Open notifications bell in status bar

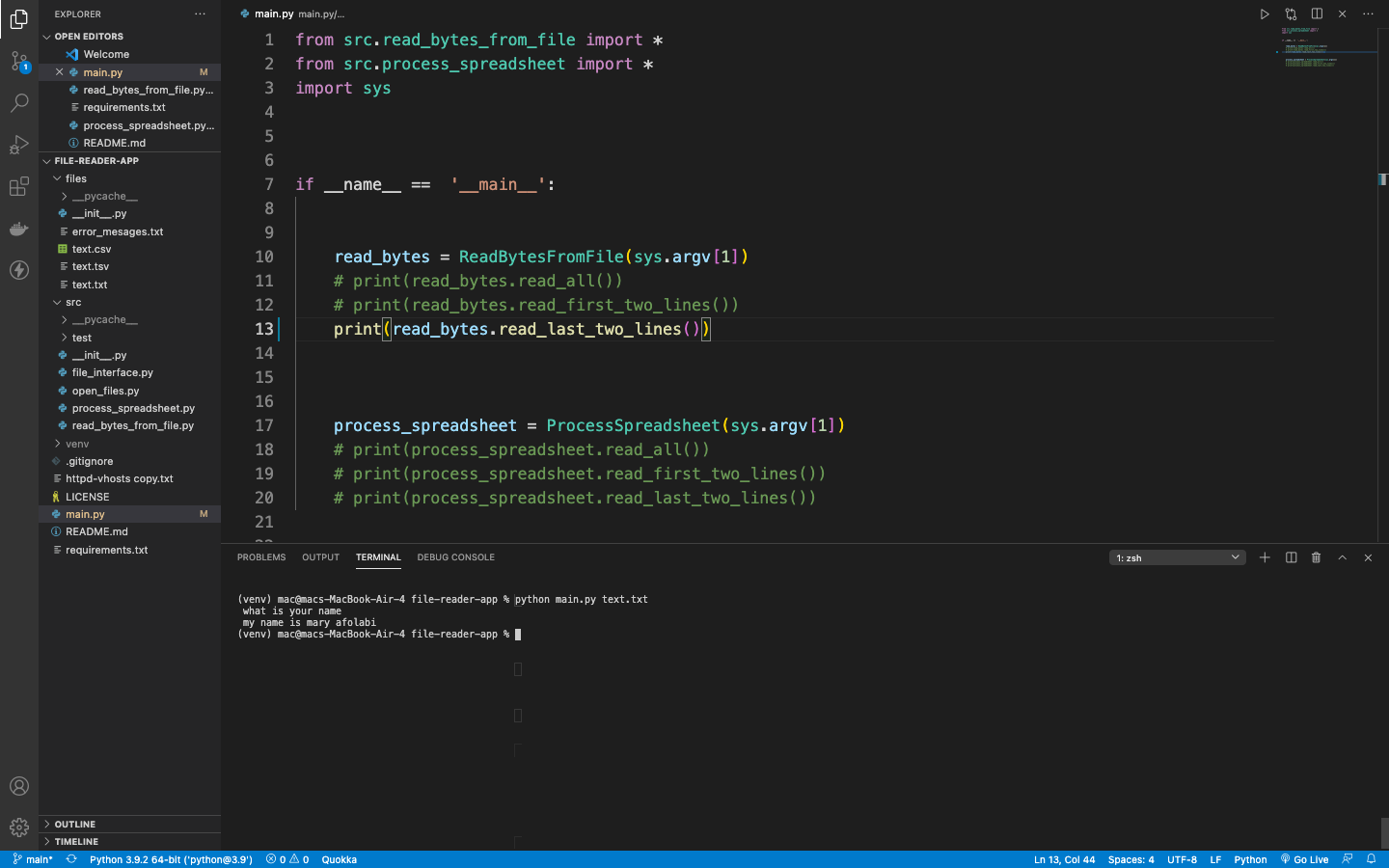coord(1371,859)
